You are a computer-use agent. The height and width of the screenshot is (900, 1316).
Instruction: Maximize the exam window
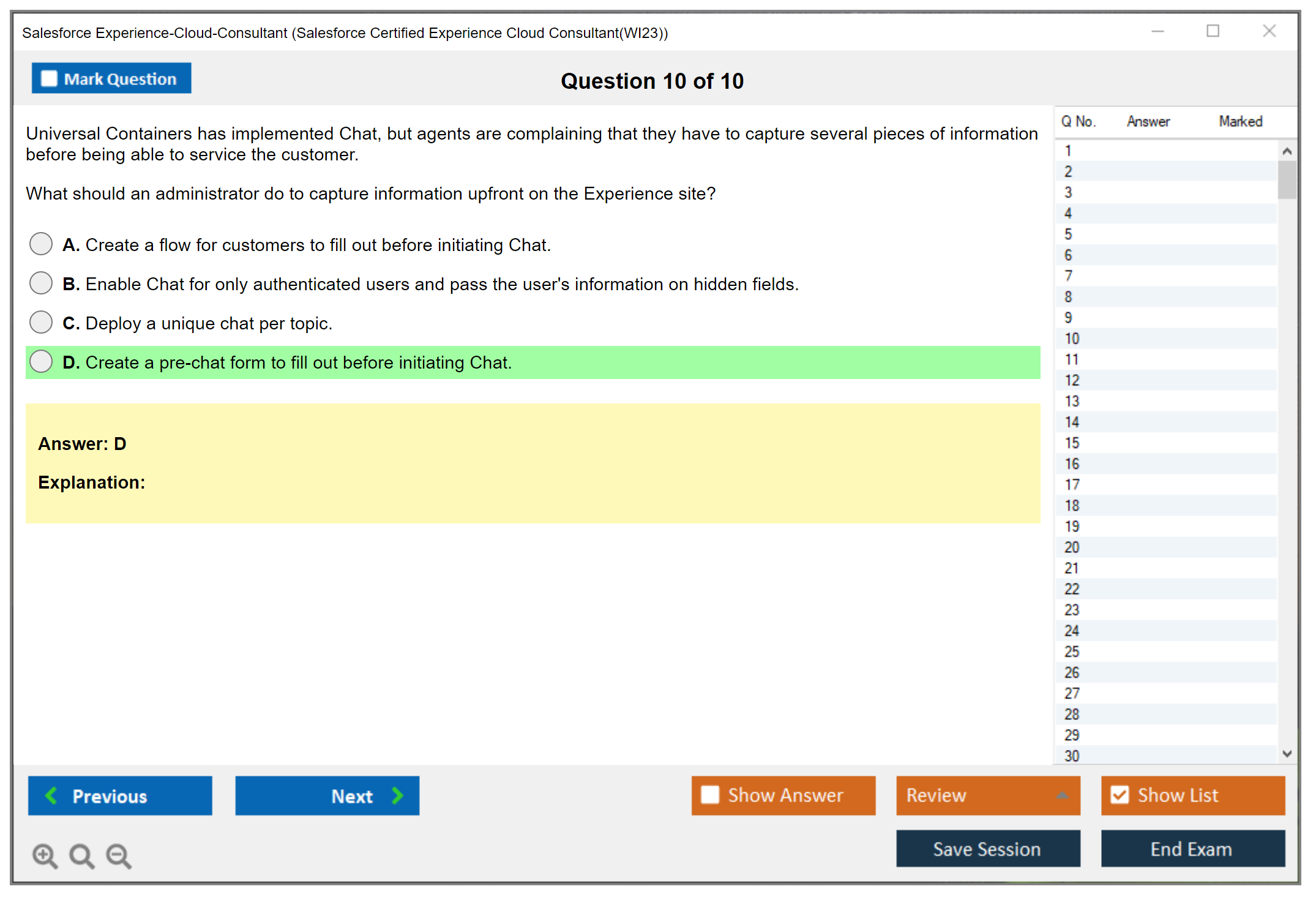click(x=1213, y=31)
